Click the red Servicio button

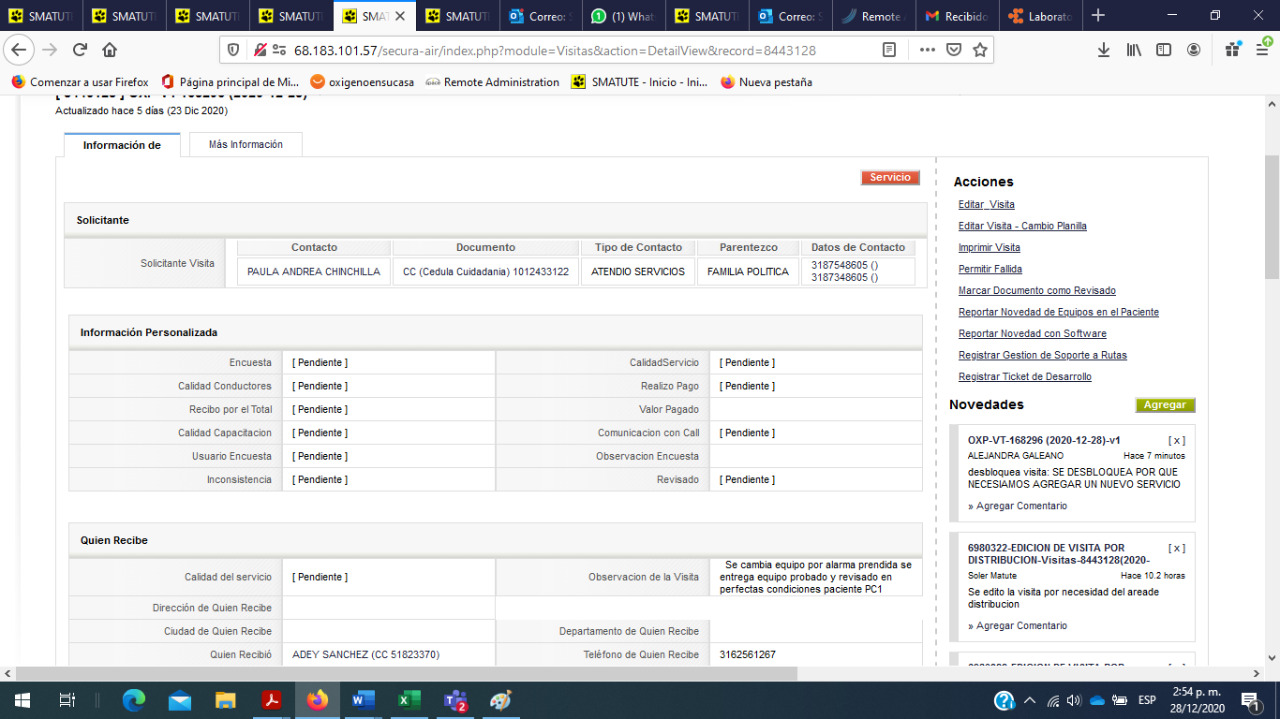pyautogui.click(x=890, y=177)
